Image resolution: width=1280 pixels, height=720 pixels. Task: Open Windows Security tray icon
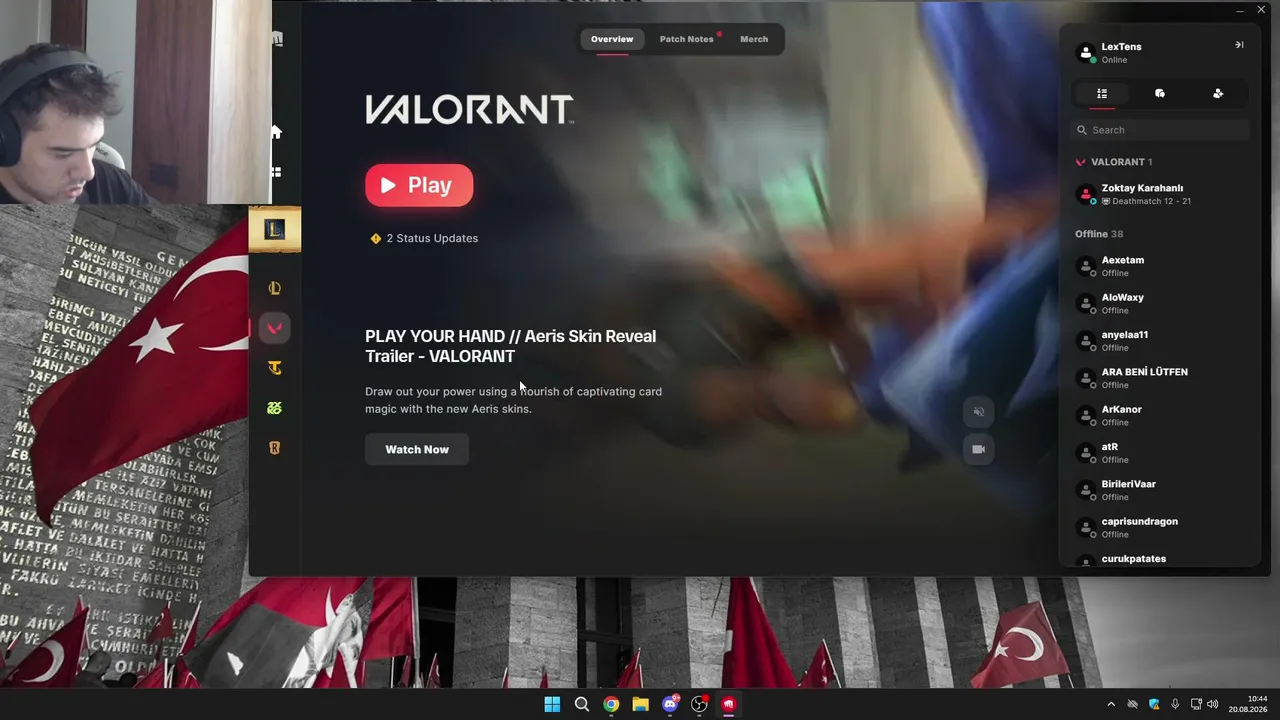[x=1154, y=704]
